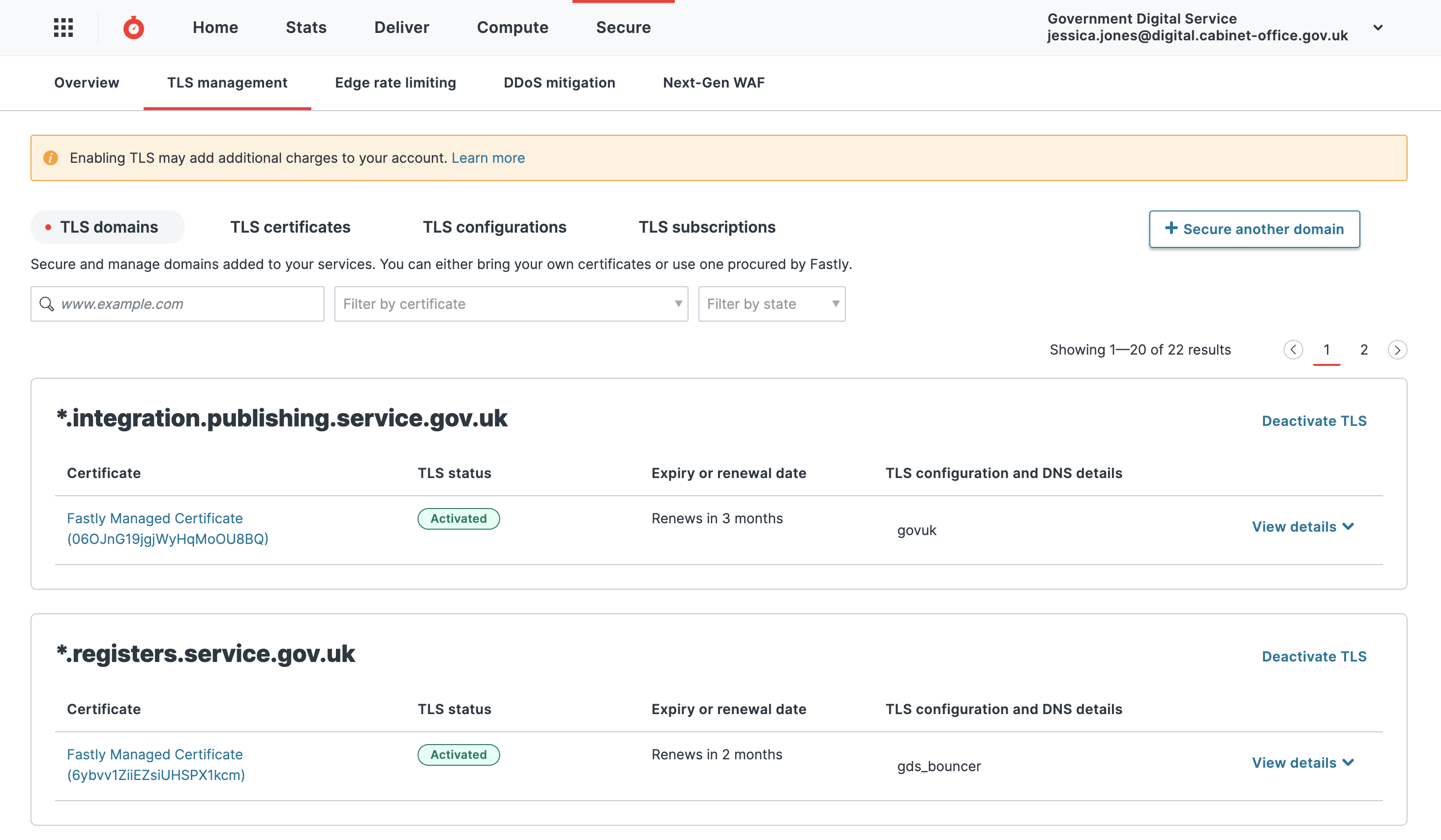Image resolution: width=1441 pixels, height=840 pixels.
Task: Switch to Edge rate limiting tab
Action: pyautogui.click(x=395, y=82)
